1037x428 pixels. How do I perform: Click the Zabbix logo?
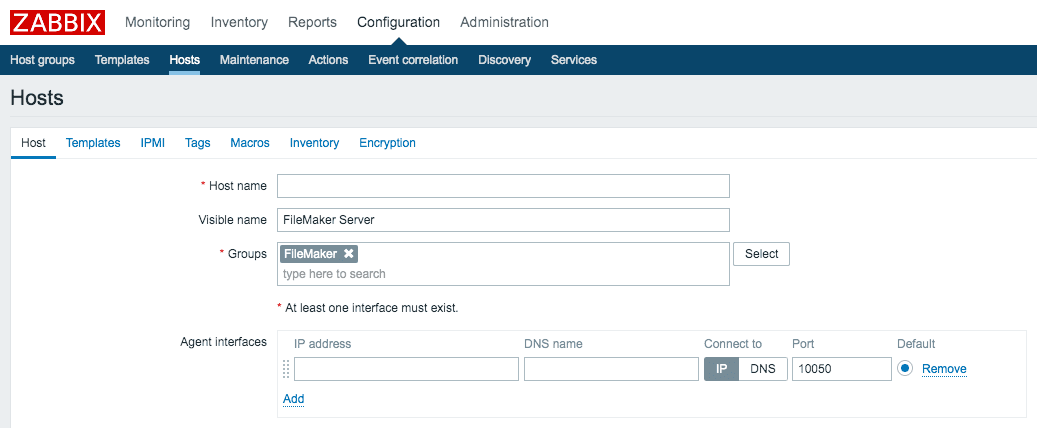(x=57, y=22)
